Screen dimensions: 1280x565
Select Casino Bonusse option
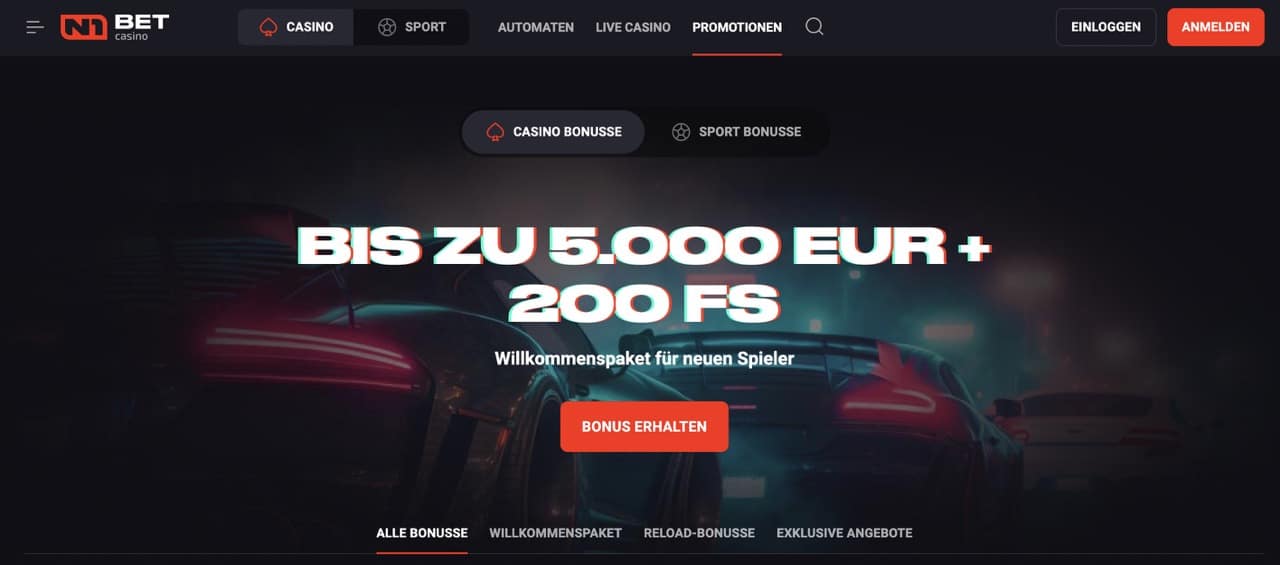point(553,131)
